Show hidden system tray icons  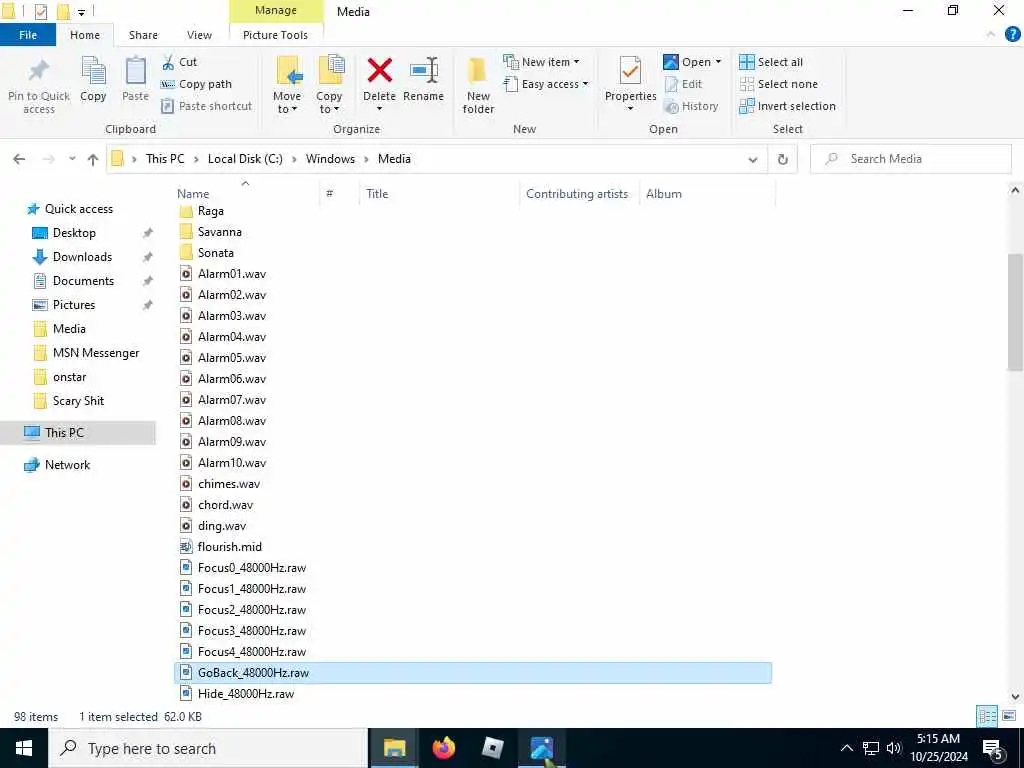(846, 748)
